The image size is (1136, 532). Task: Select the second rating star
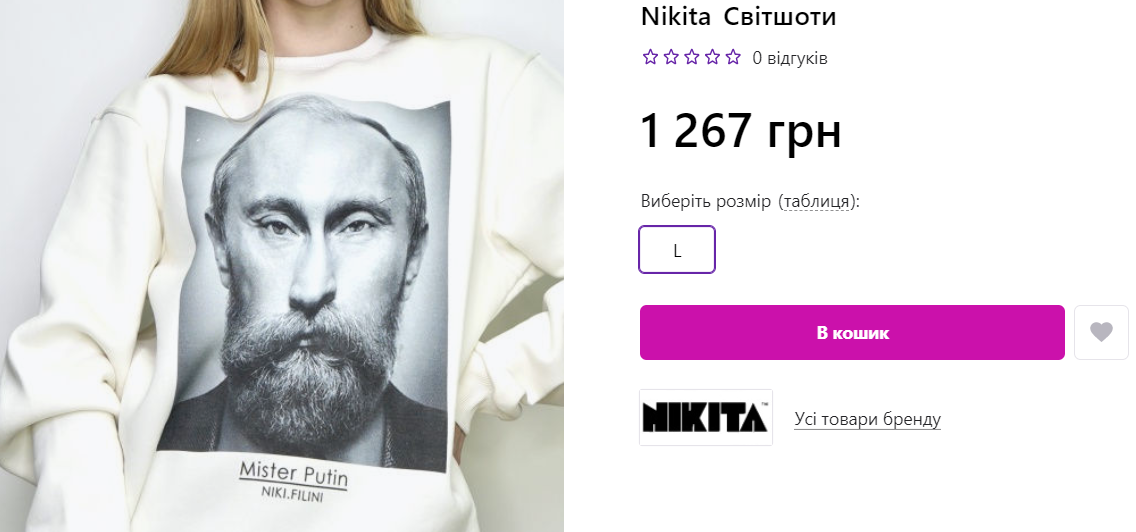point(671,57)
